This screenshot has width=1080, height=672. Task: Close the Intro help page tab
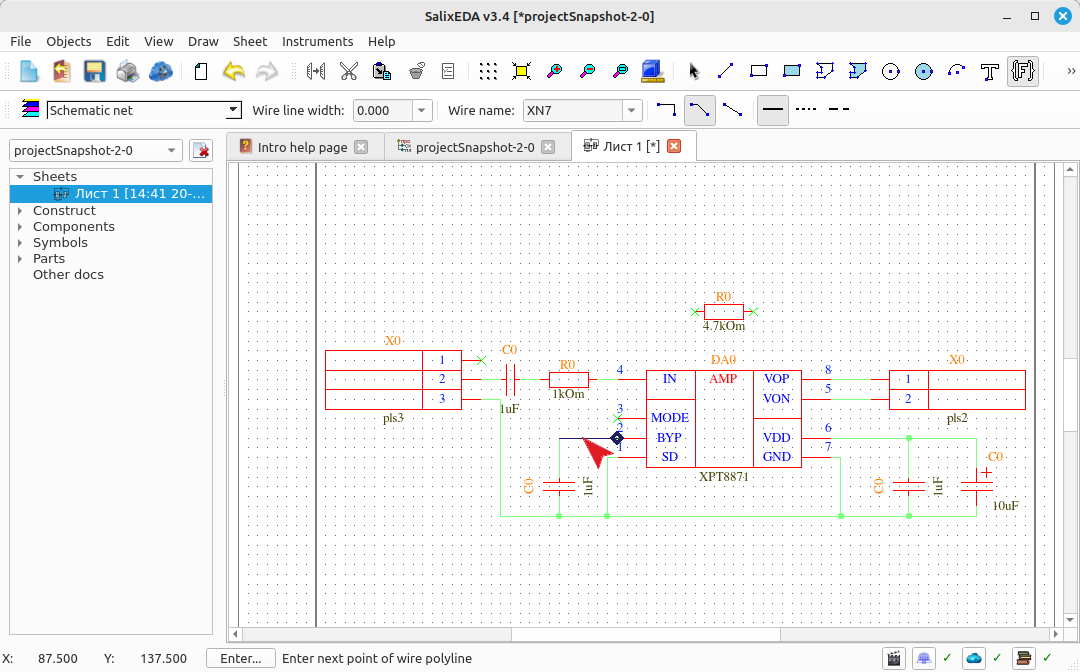(361, 147)
